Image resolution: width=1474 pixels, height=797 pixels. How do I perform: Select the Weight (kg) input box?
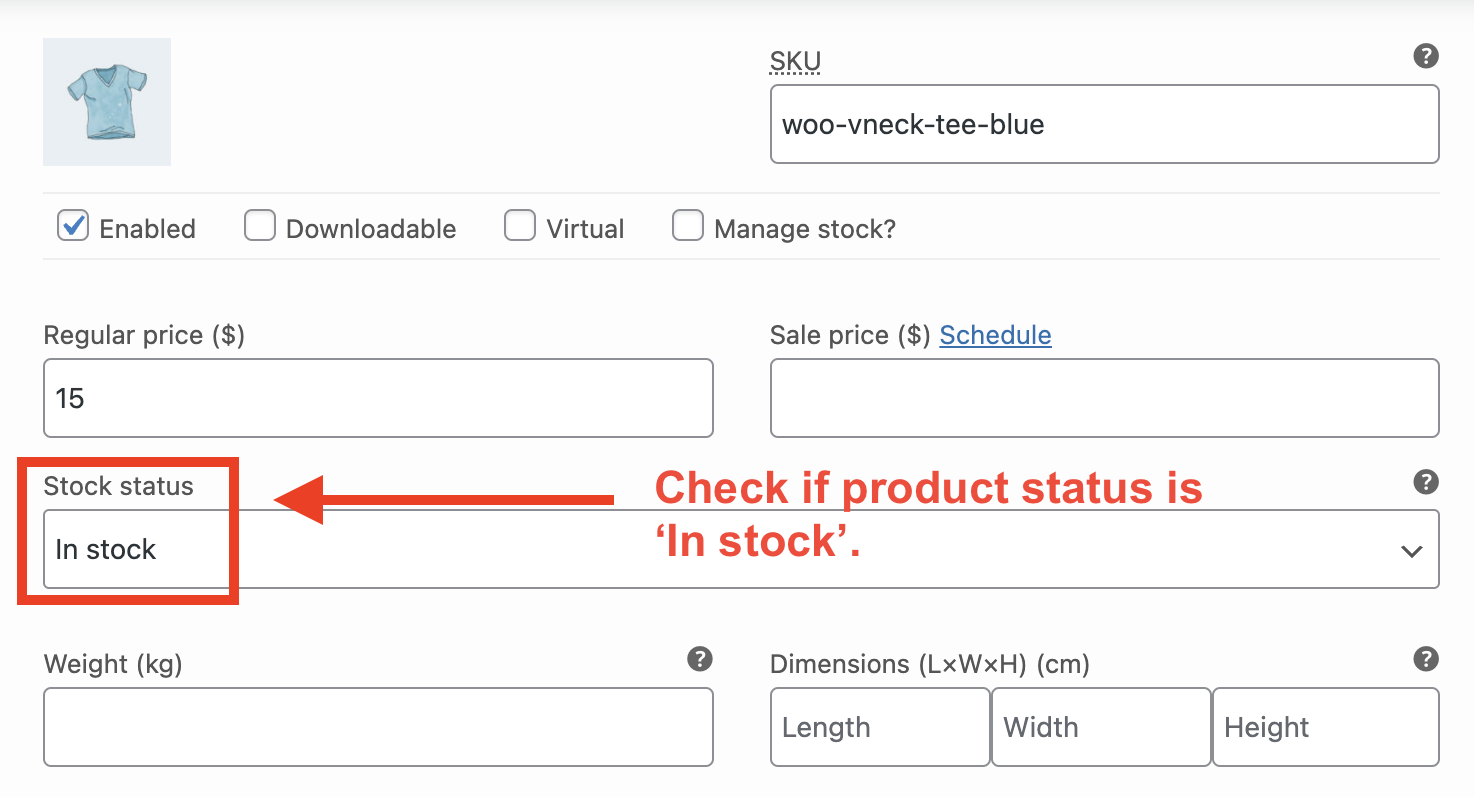(x=378, y=727)
